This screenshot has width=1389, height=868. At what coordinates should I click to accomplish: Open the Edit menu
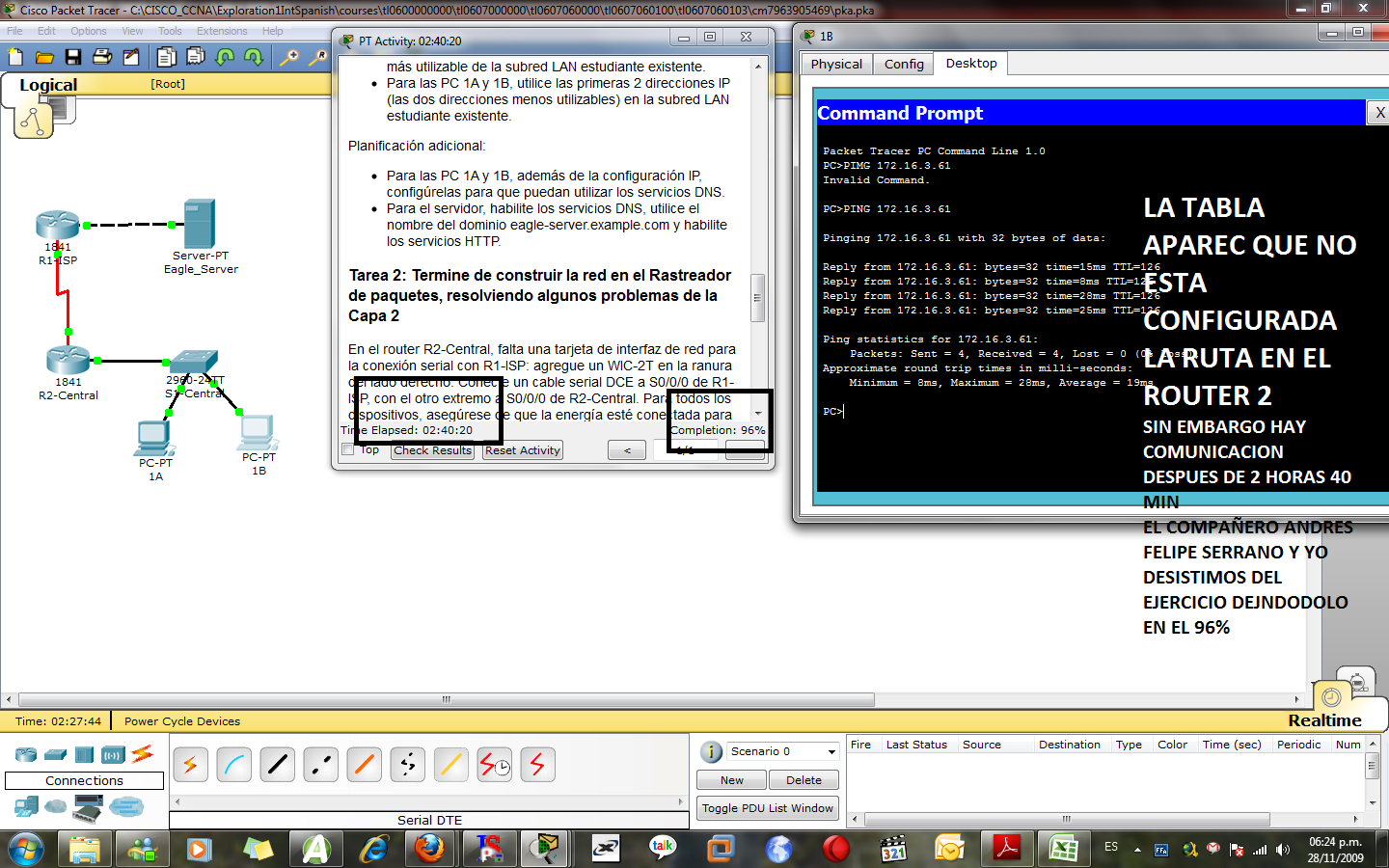(x=46, y=31)
